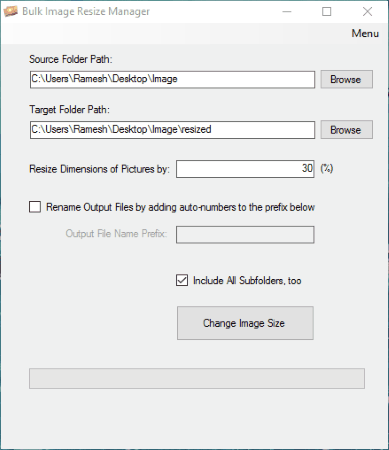
Task: Click into the Target Folder Path field
Action: coord(172,130)
